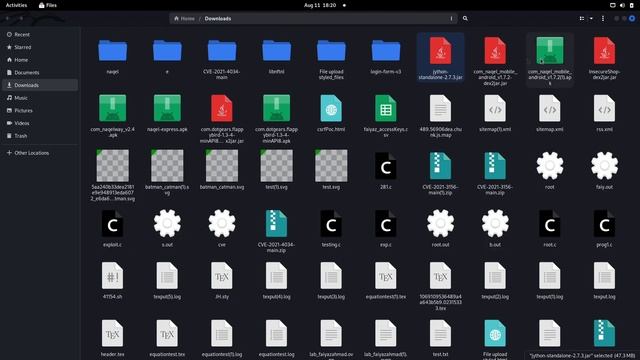Viewport: 640px width, 360px height.
Task: Select texput(4).log file
Action: pyautogui.click(x=276, y=281)
